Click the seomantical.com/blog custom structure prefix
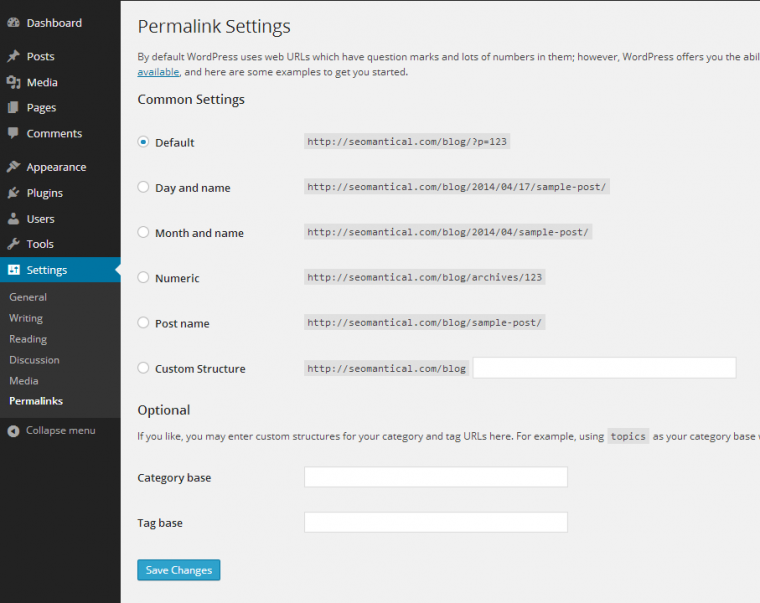 pyautogui.click(x=386, y=368)
